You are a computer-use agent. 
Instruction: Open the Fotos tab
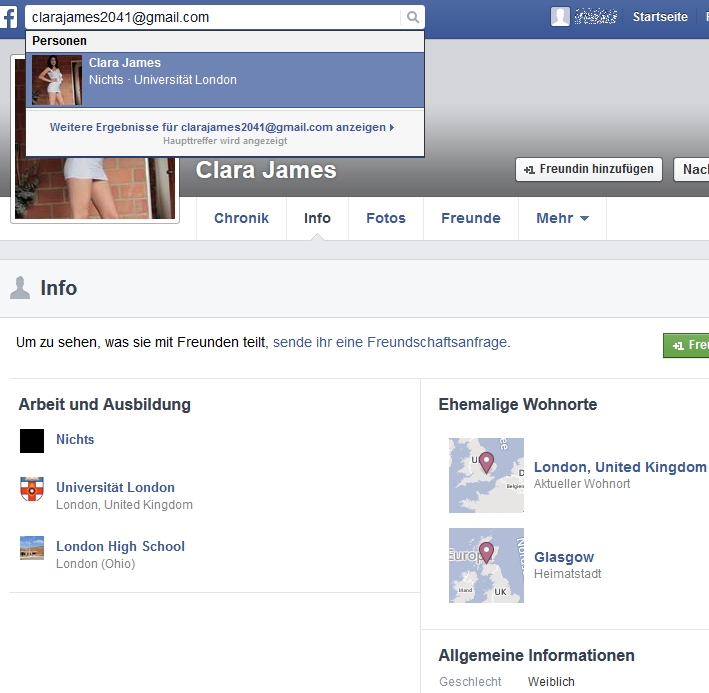click(x=386, y=218)
